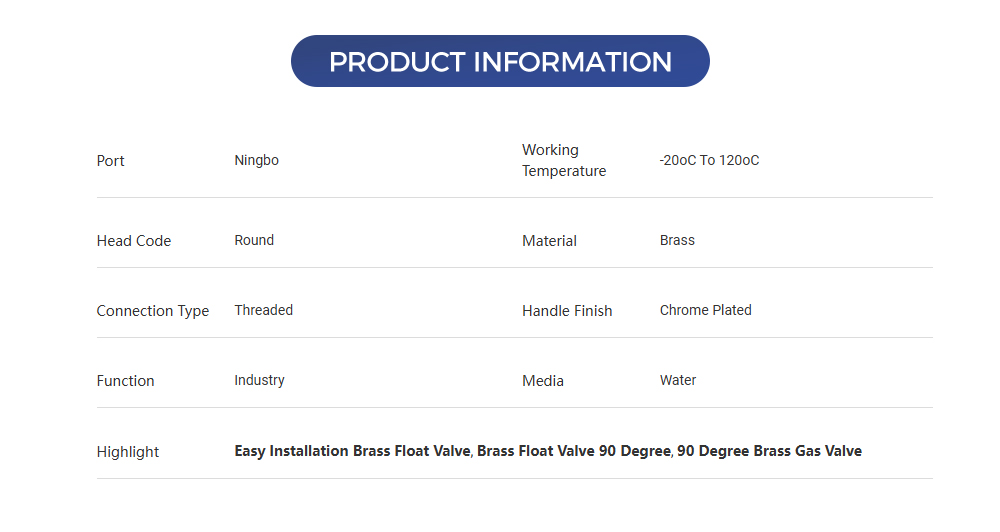The height and width of the screenshot is (532, 1000).
Task: Click the Media label
Action: (x=542, y=381)
